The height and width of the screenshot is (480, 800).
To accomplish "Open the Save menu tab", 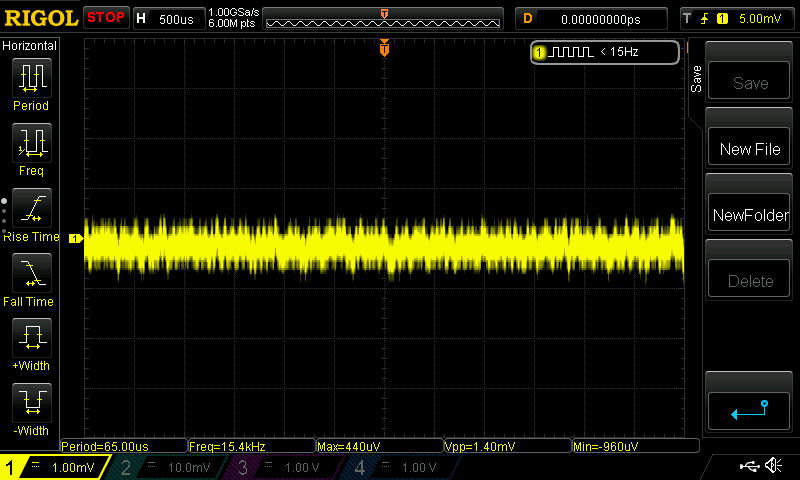I will [696, 79].
